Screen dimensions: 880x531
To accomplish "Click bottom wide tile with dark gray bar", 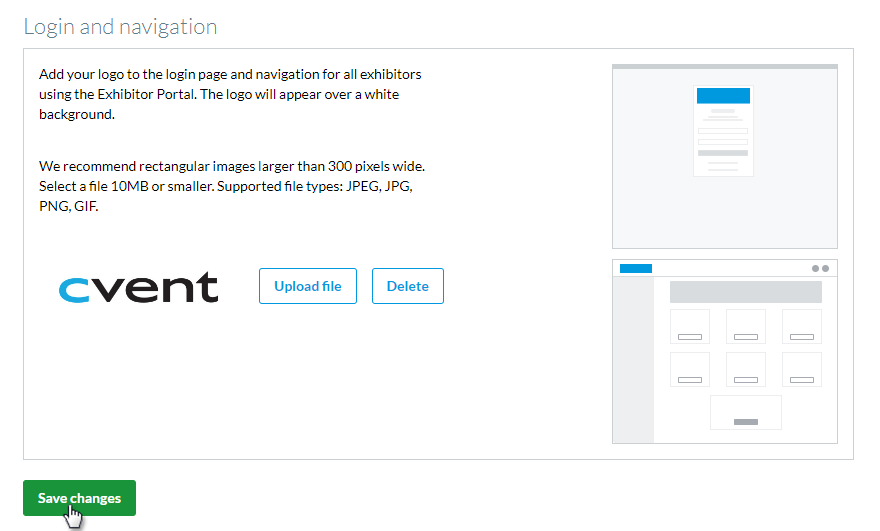I will coord(745,412).
